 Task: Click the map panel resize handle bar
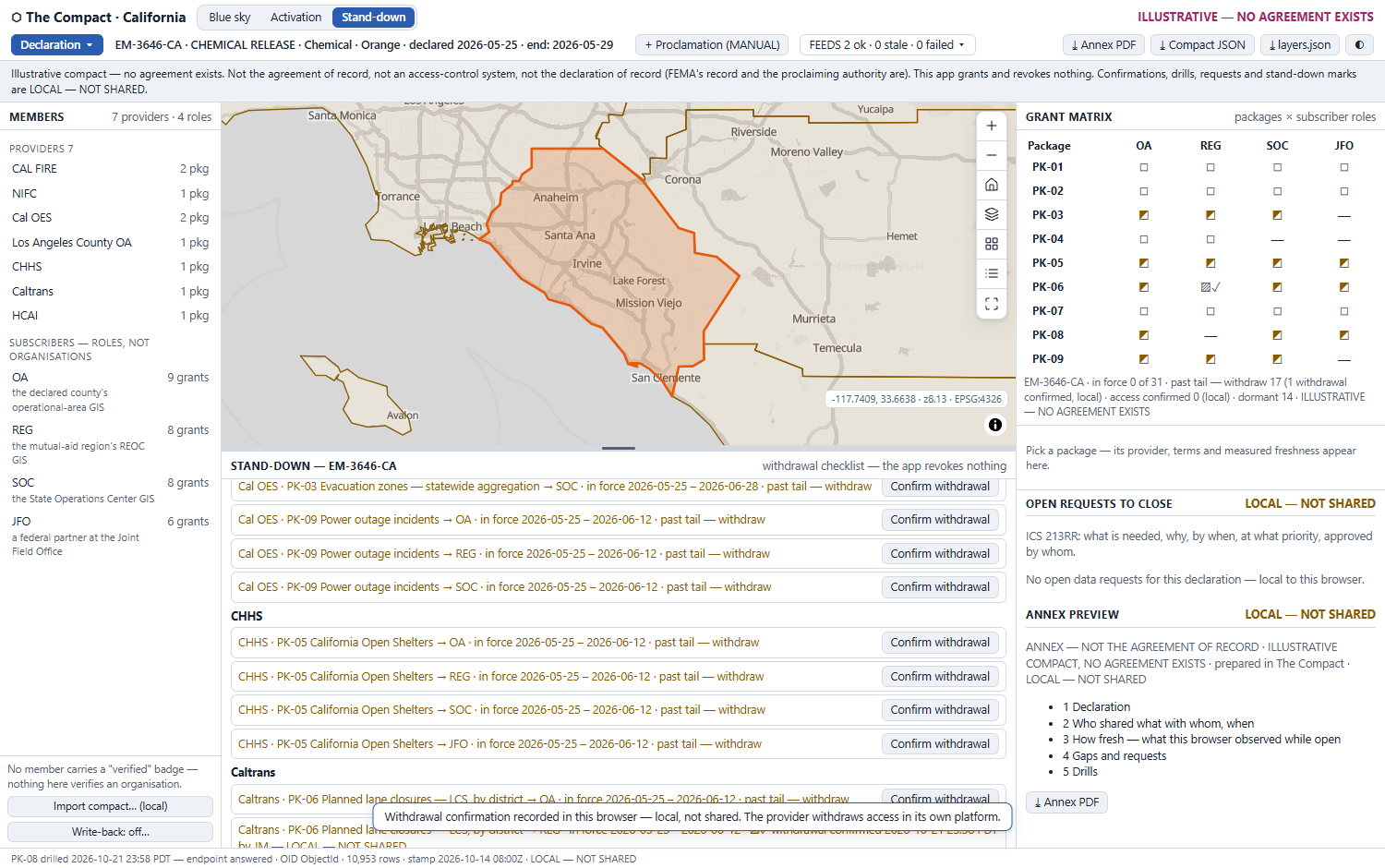pyautogui.click(x=619, y=448)
